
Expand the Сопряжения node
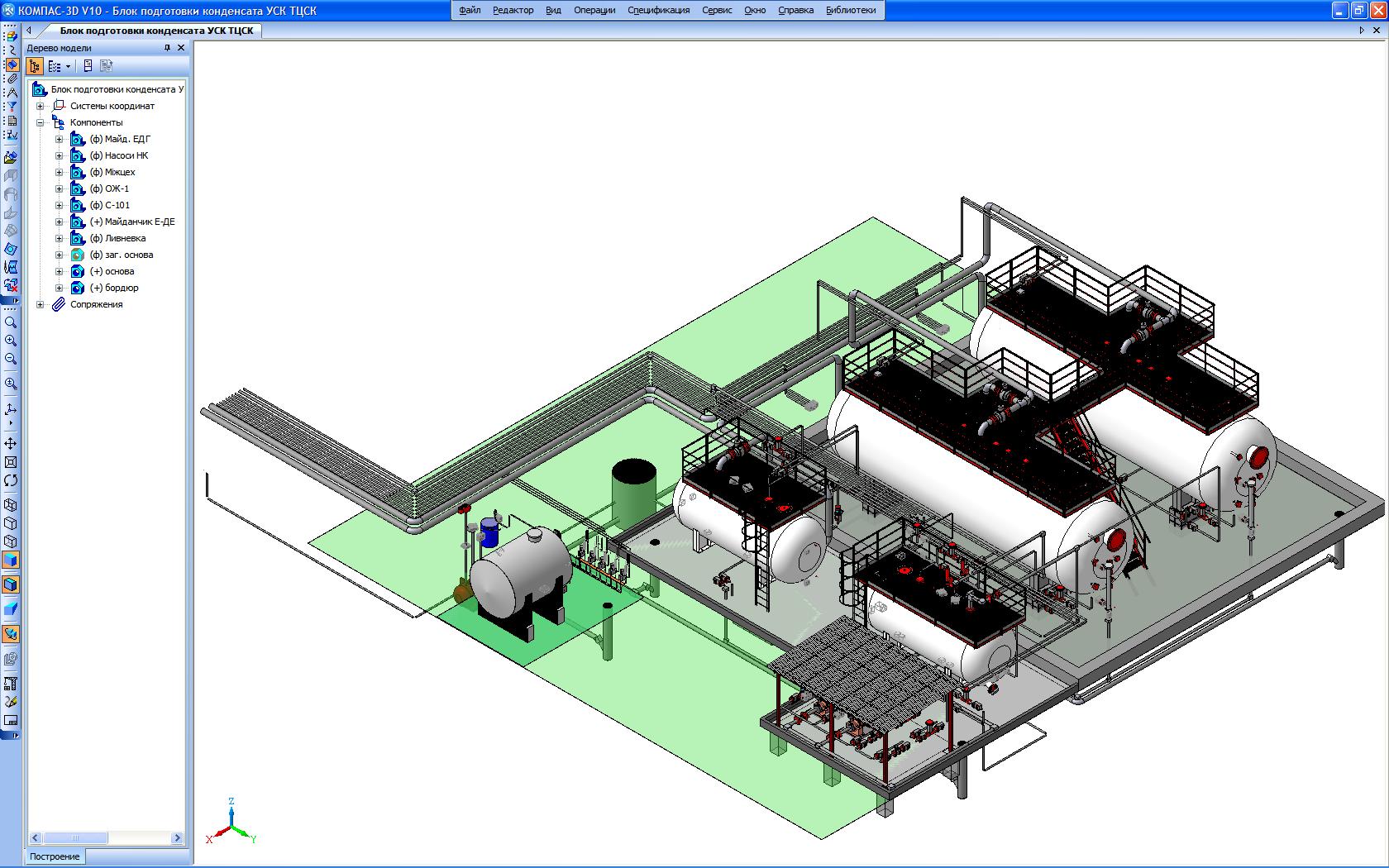pos(40,304)
